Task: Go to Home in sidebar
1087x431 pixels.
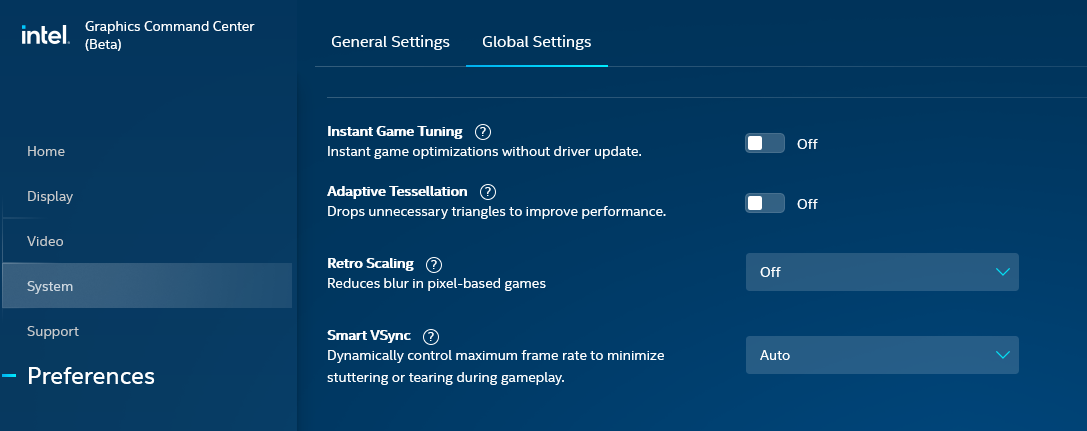Action: coord(46,151)
